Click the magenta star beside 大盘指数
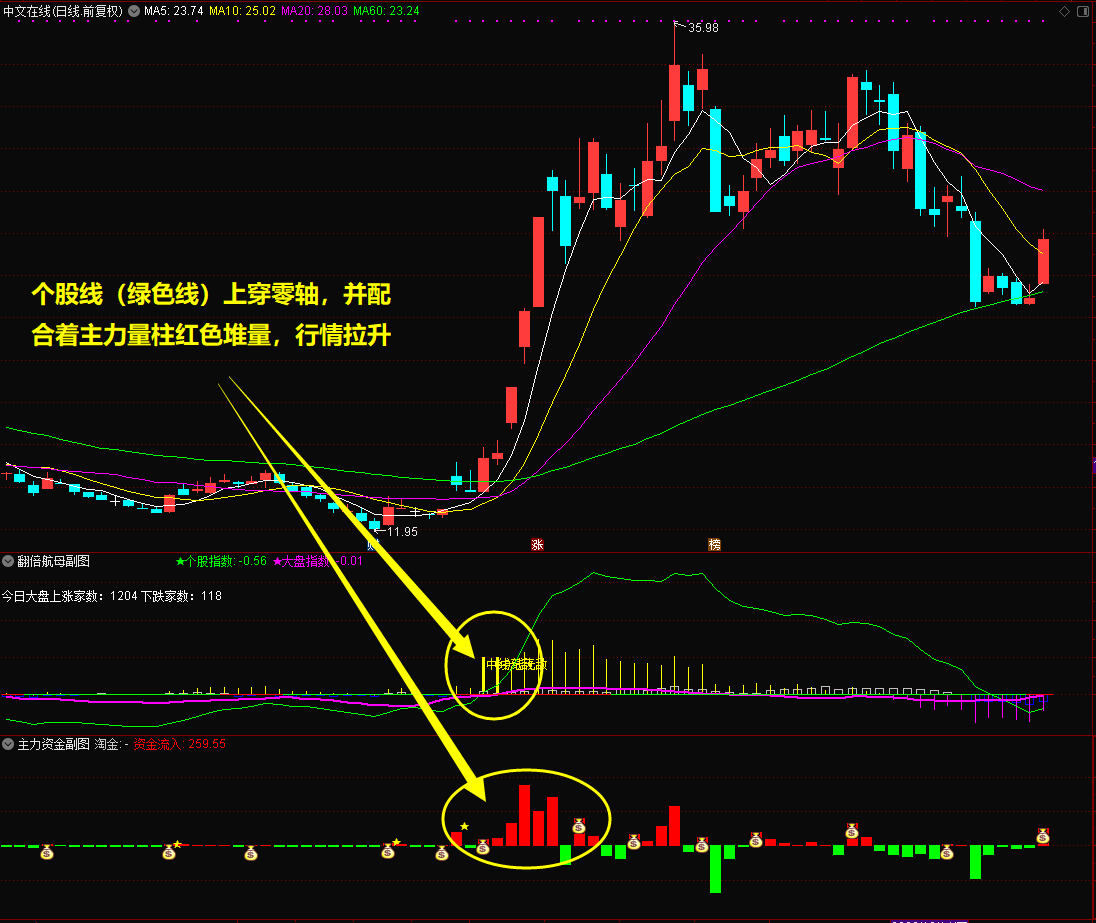1096x923 pixels. [x=277, y=562]
